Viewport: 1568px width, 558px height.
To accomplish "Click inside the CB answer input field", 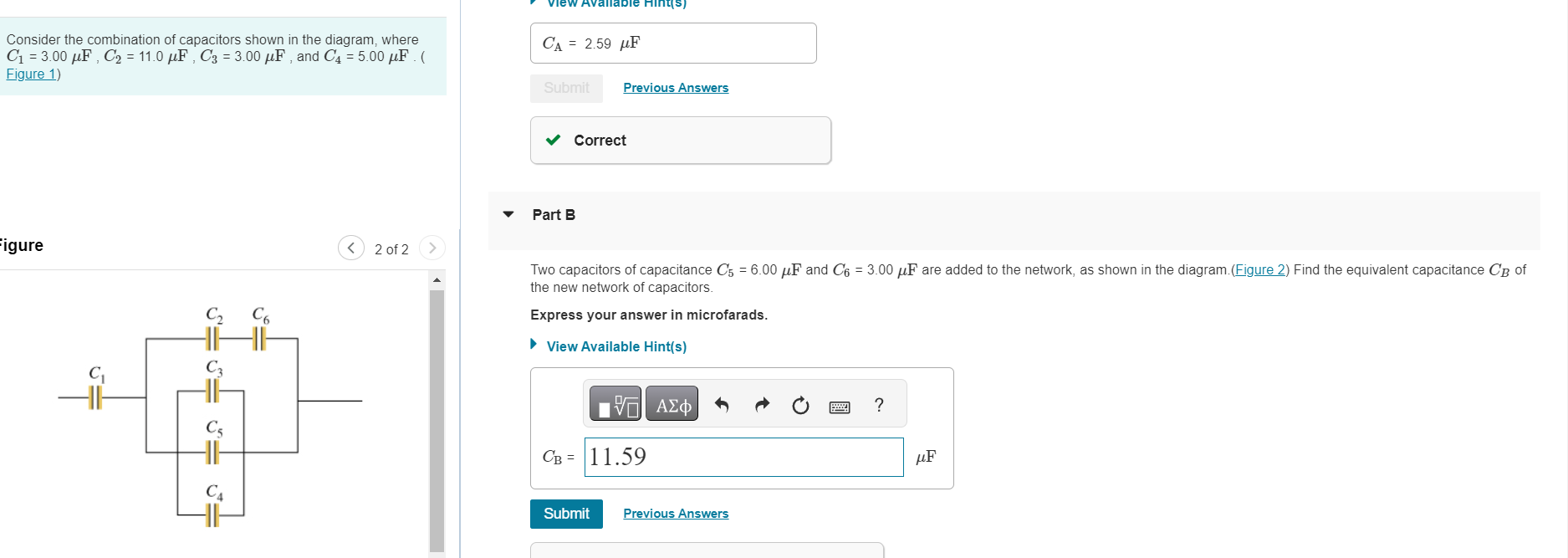I will pos(743,457).
